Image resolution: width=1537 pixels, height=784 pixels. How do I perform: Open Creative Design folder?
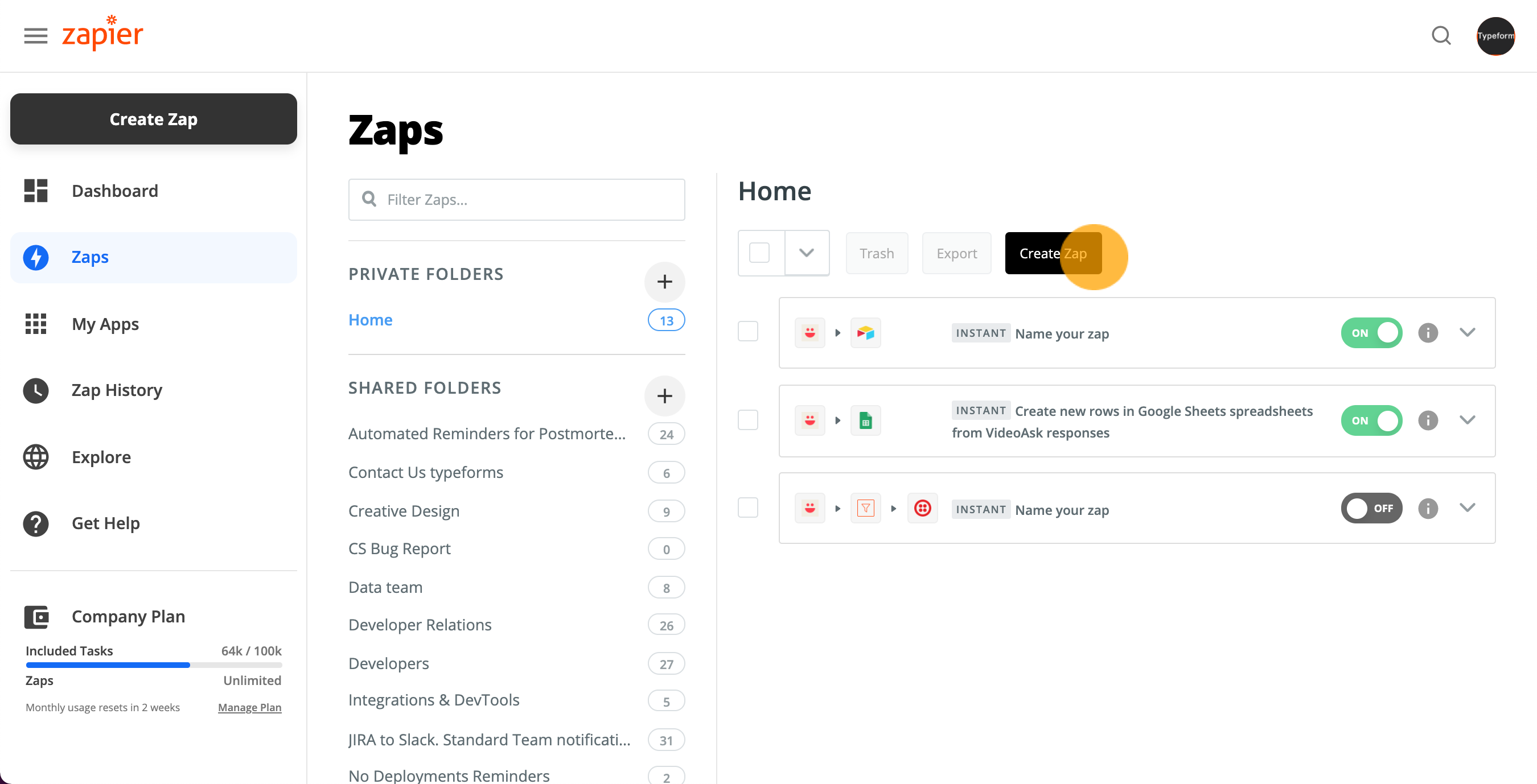(x=404, y=511)
